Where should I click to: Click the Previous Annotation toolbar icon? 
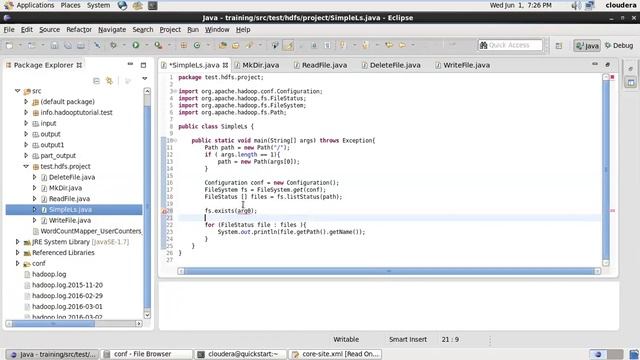365,45
